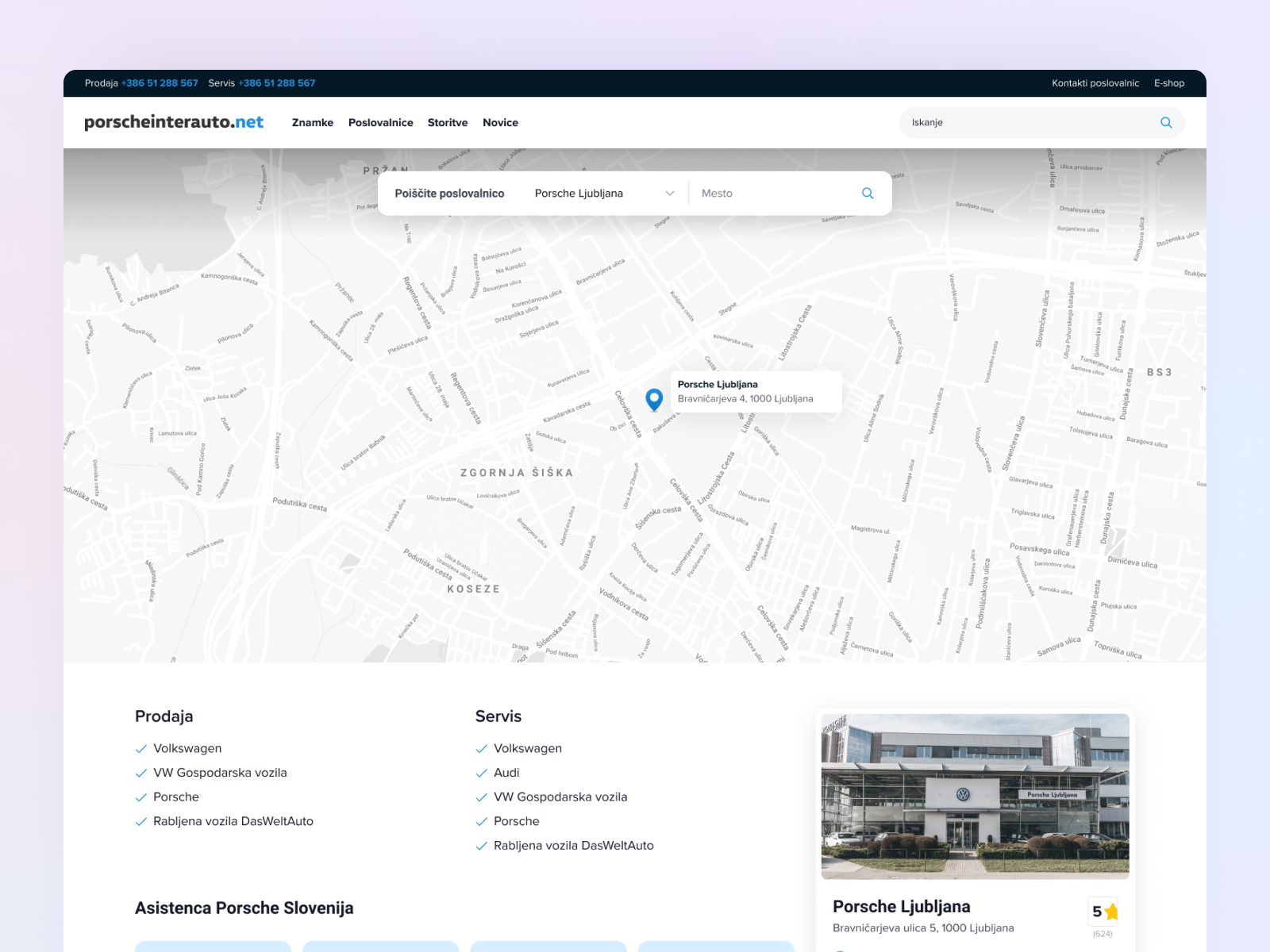1270x952 pixels.
Task: Open the Porsche Ljubljana branch dropdown
Action: coord(604,194)
